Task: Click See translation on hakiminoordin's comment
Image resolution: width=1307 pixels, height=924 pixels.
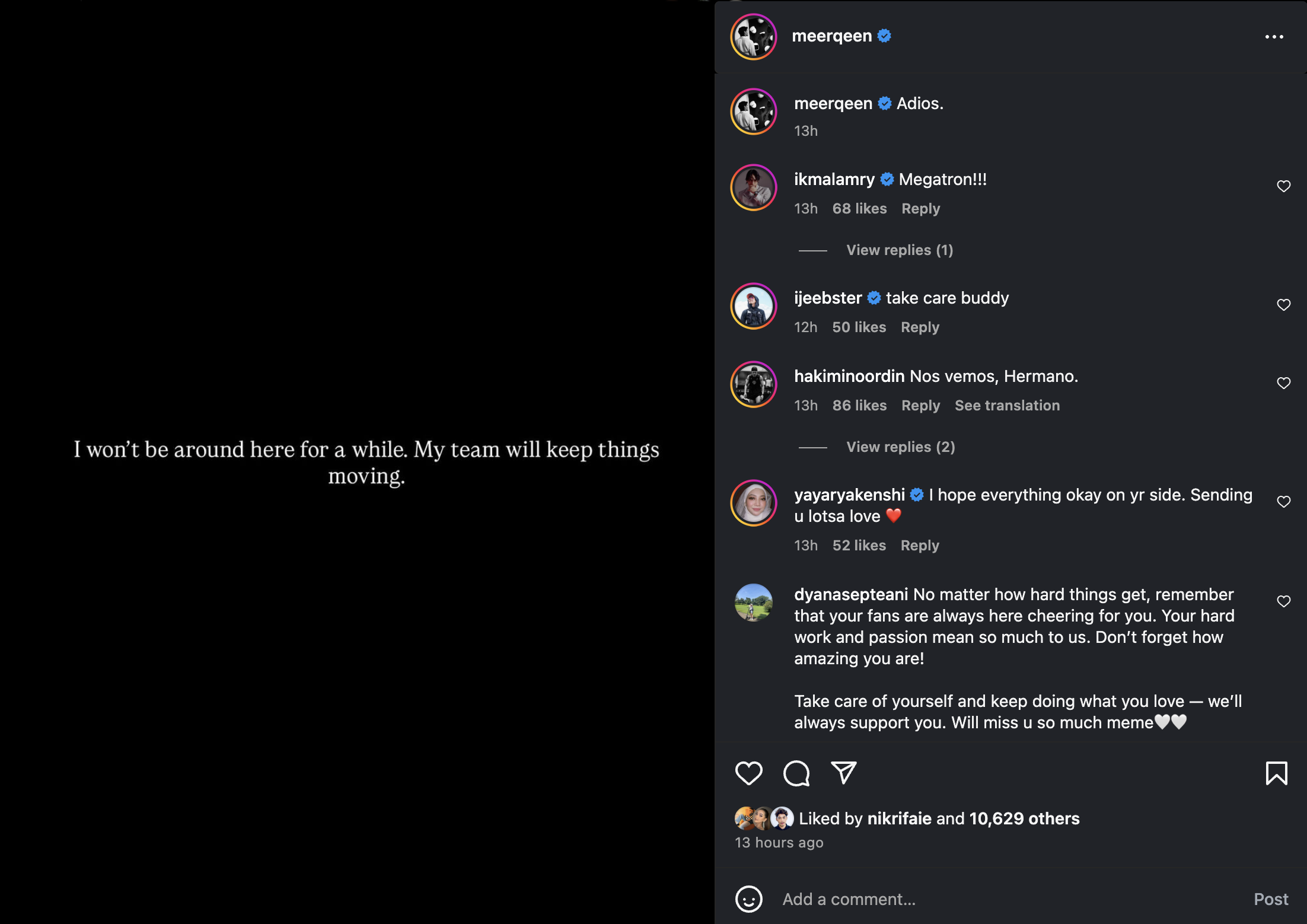Action: click(1007, 406)
